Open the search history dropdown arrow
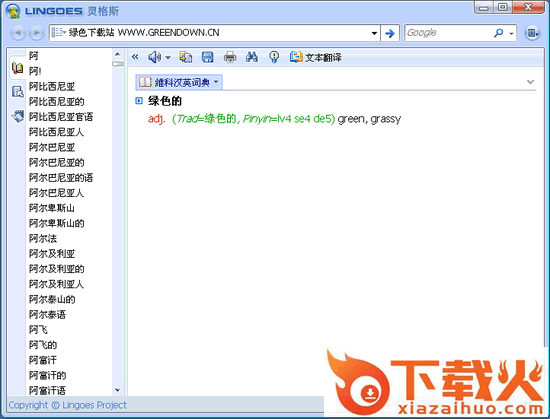The height and width of the screenshot is (419, 550). click(x=374, y=33)
